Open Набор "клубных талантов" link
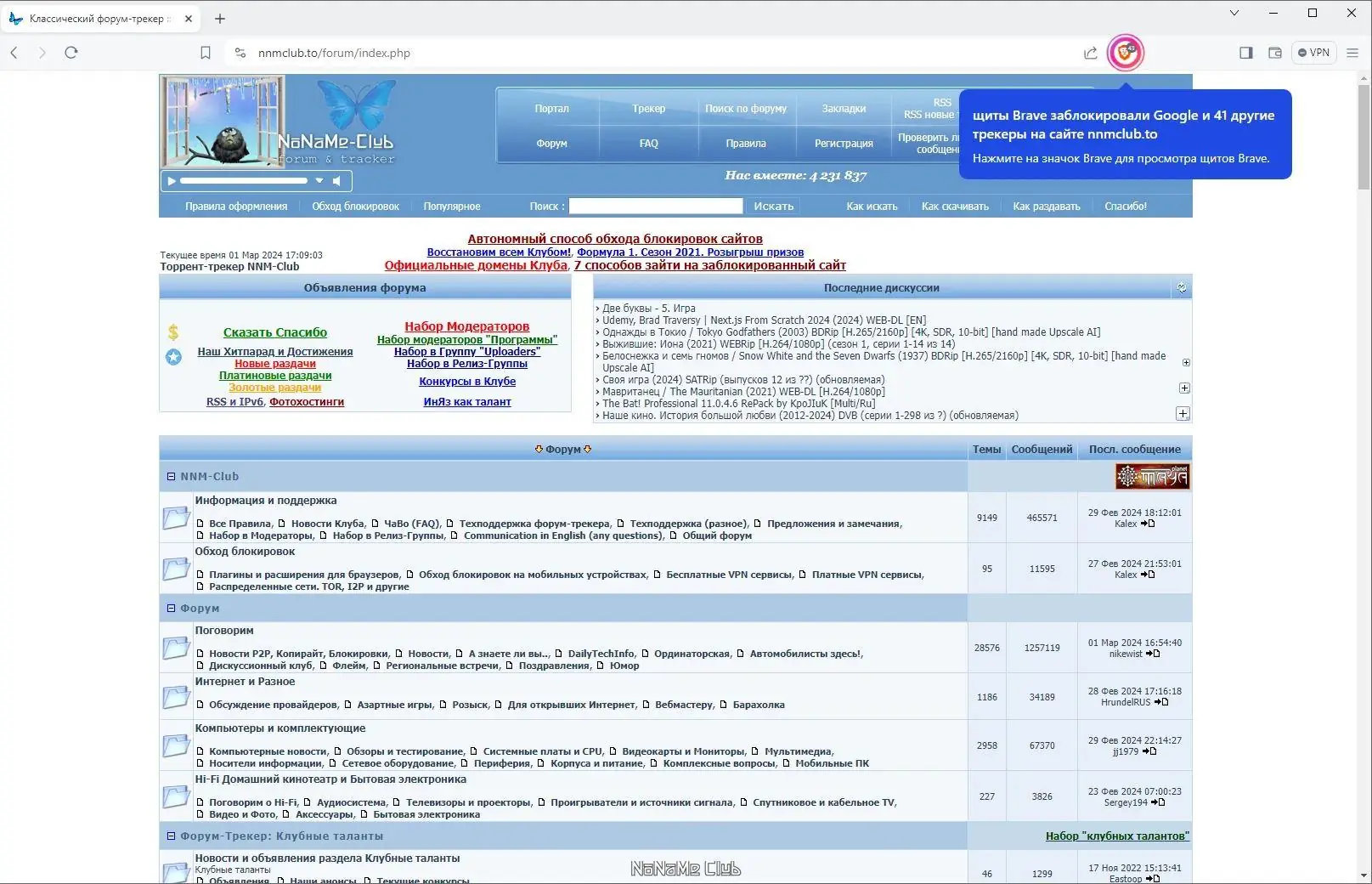Screen dimensions: 1372x884 click(x=1117, y=836)
